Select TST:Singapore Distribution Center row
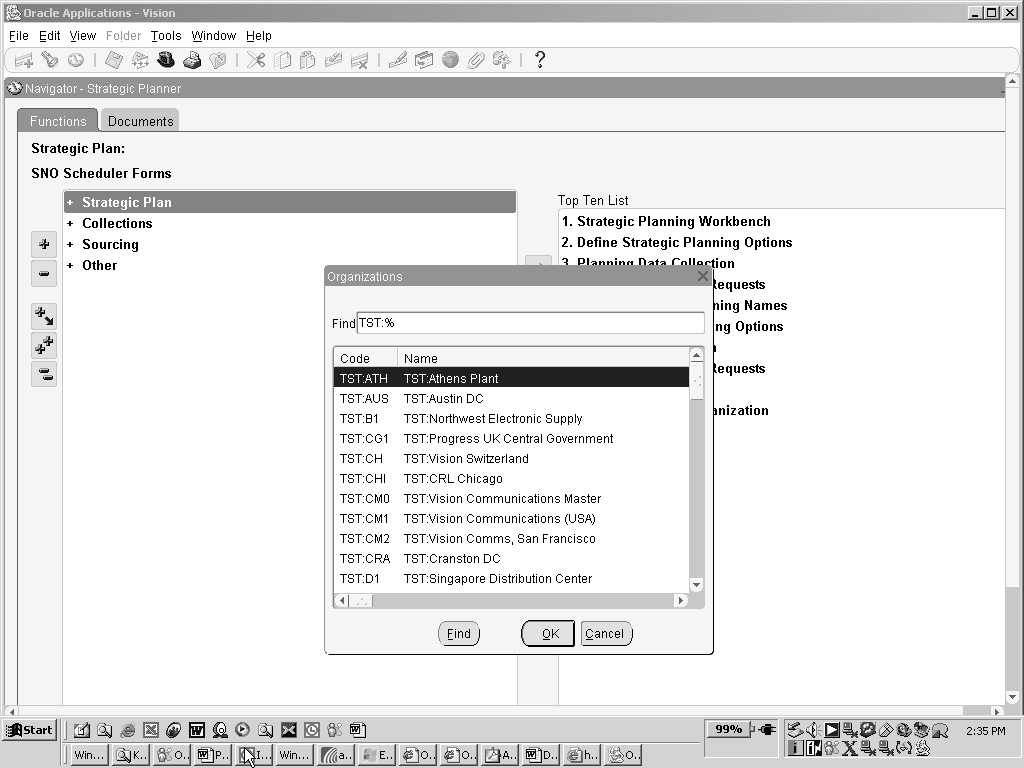This screenshot has height=768, width=1024. [x=511, y=579]
